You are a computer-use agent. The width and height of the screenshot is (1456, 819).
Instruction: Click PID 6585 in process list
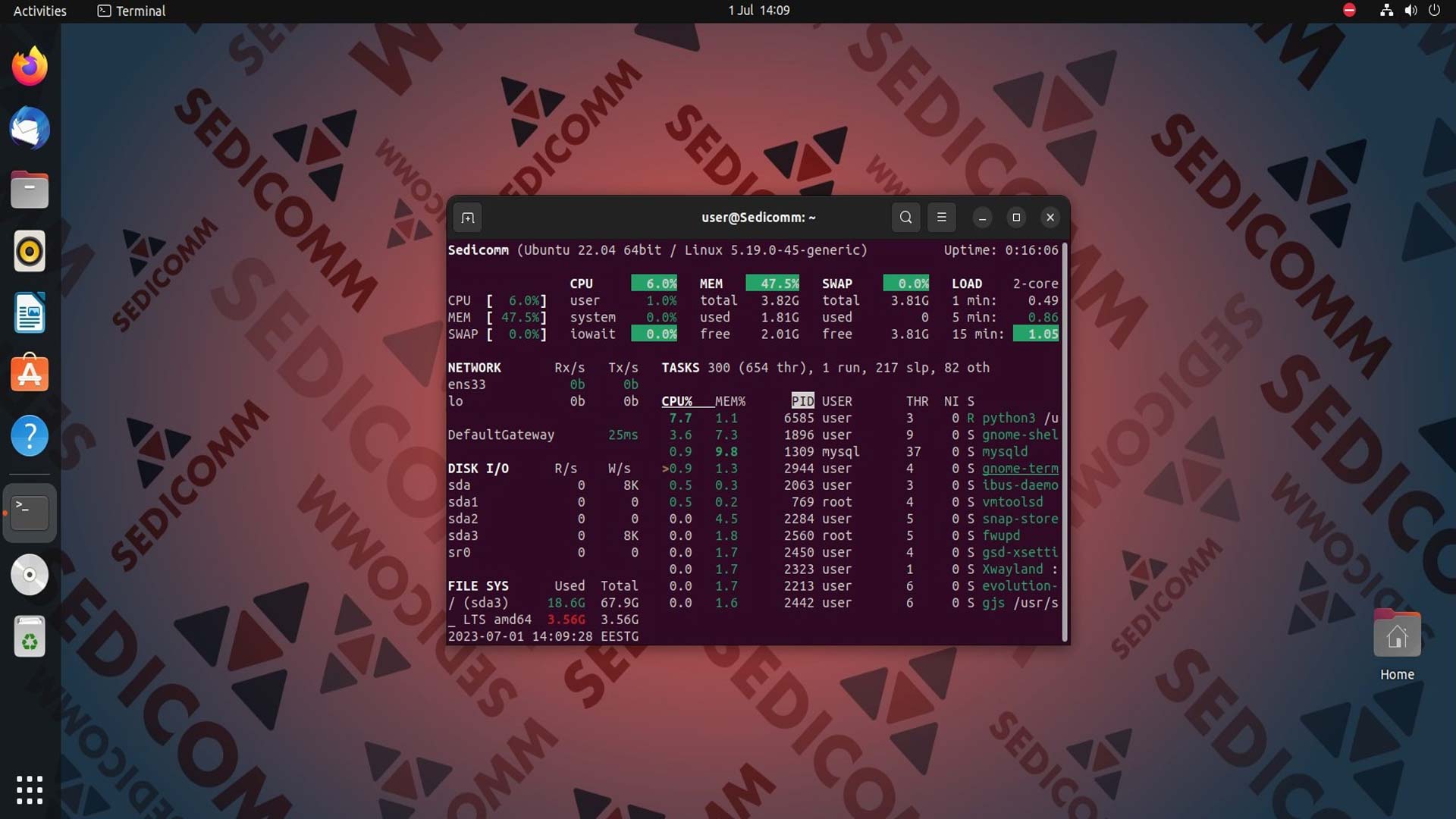[x=799, y=418]
